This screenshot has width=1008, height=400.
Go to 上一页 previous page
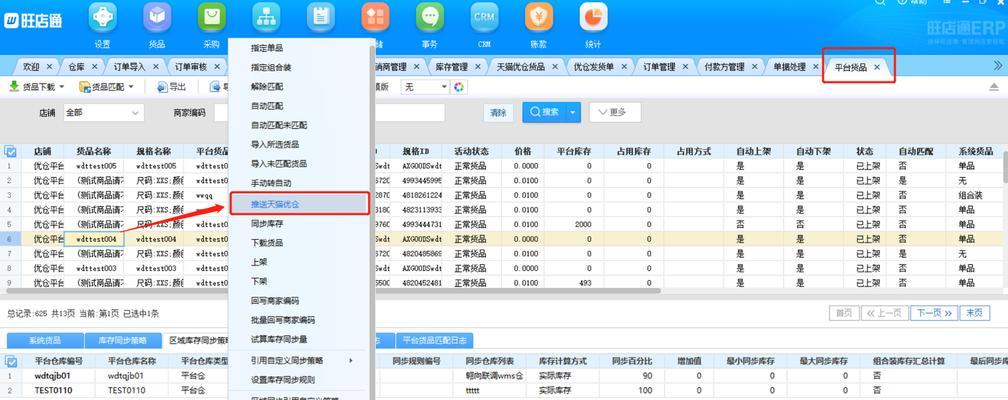884,313
